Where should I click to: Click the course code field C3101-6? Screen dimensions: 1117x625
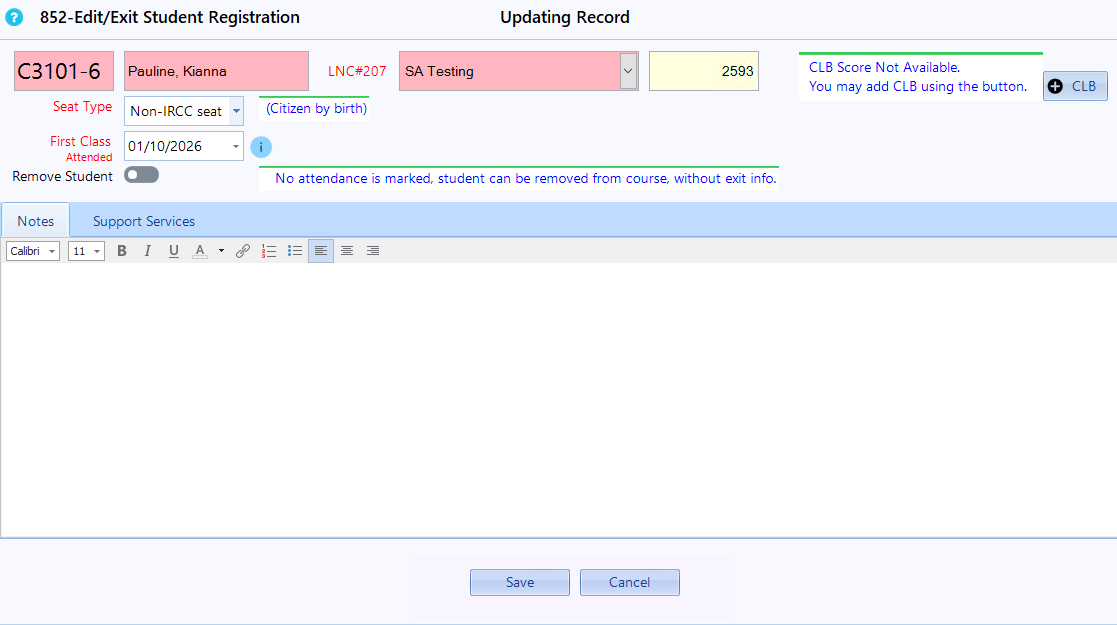pos(64,71)
